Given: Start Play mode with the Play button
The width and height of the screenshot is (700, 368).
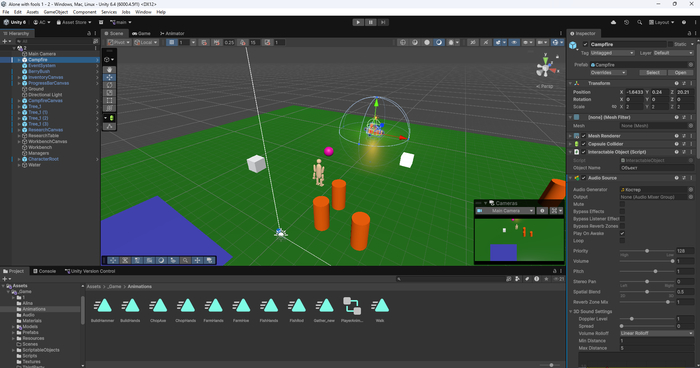Looking at the screenshot, I should click(x=358, y=22).
